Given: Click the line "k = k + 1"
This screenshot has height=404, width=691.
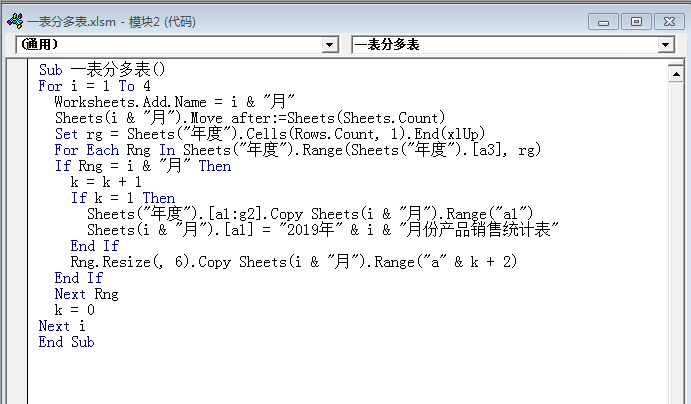Looking at the screenshot, I should 106,182.
